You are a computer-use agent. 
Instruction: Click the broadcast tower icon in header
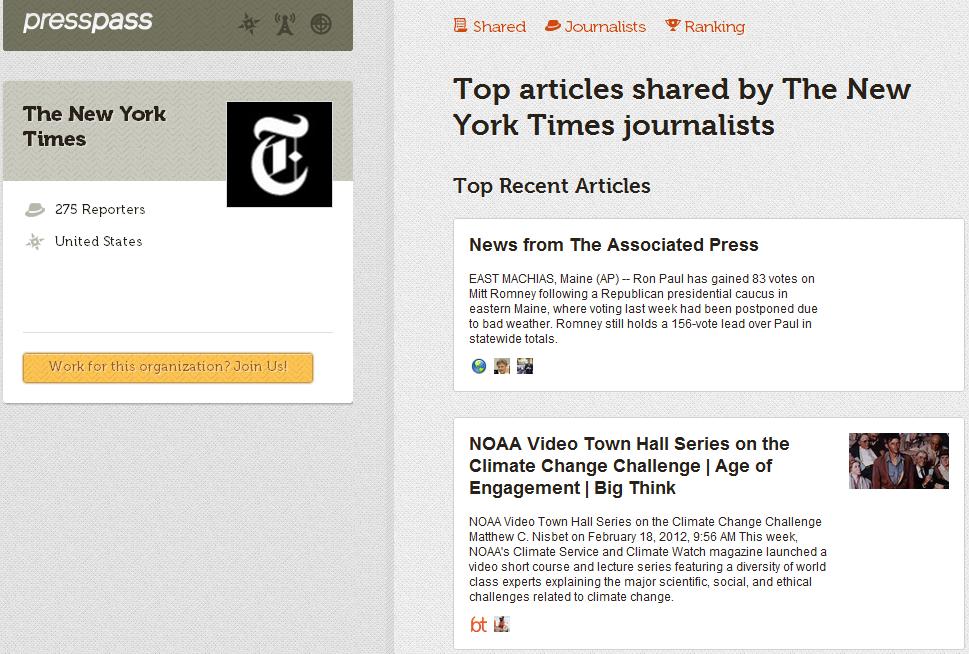click(285, 24)
